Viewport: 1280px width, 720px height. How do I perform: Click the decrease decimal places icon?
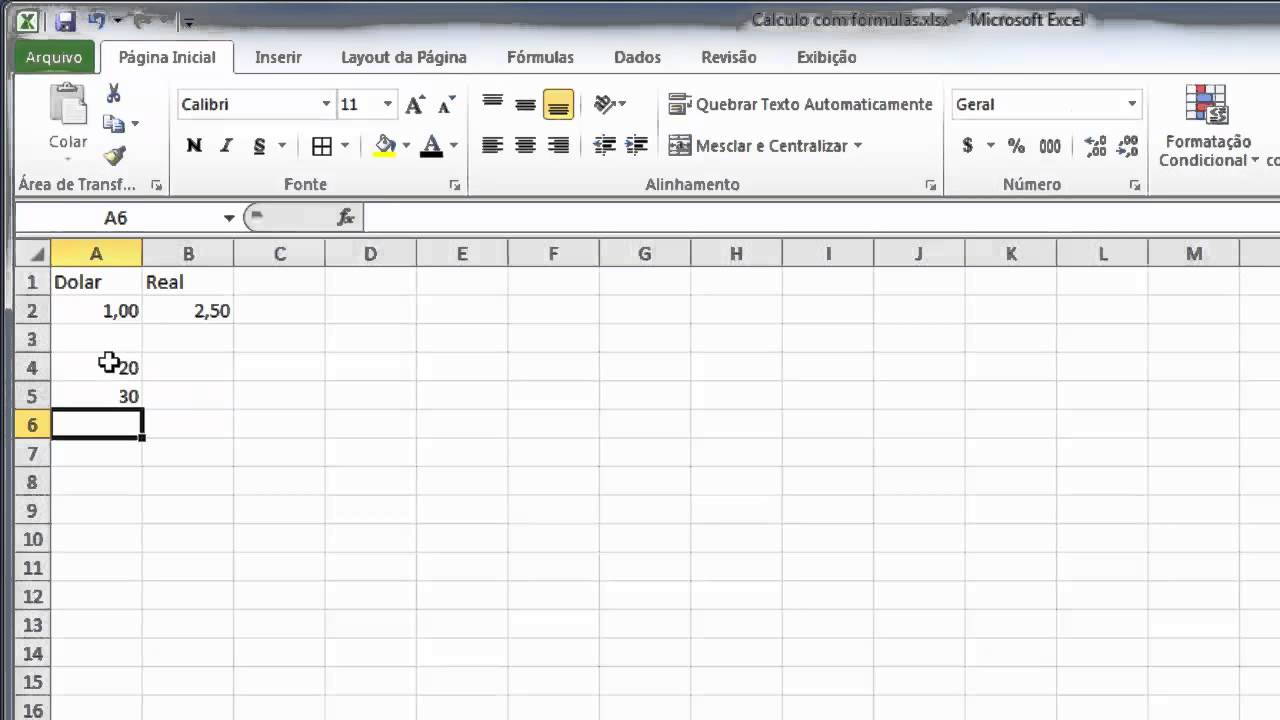[1128, 146]
